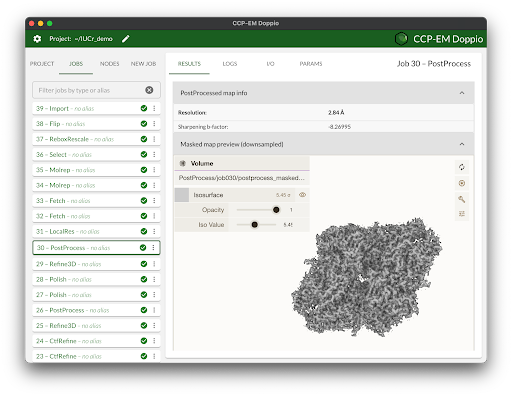Click the Volume node icon

point(183,163)
